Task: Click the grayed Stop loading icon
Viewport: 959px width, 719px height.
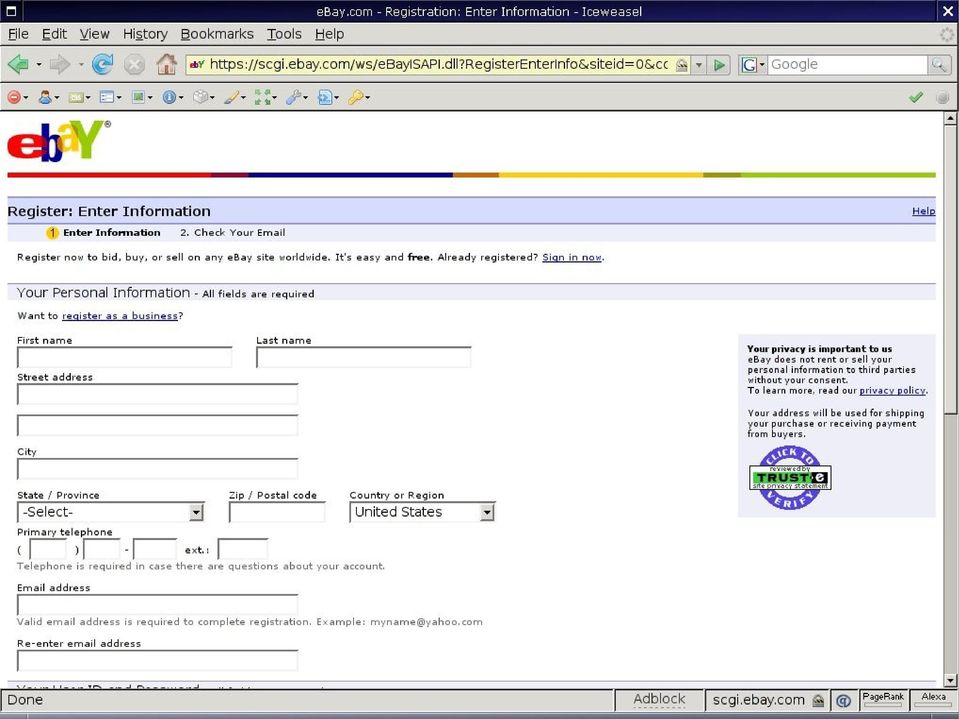Action: 134,64
